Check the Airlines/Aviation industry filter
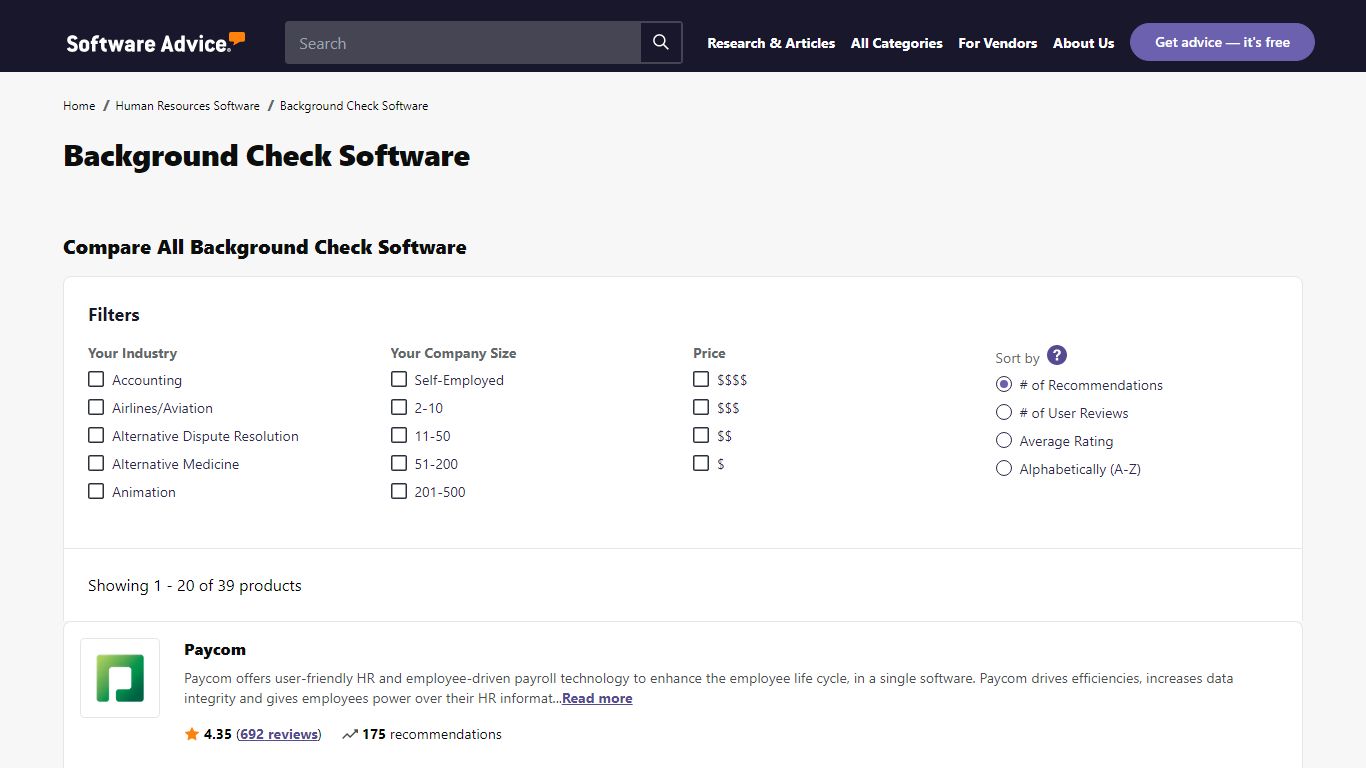The width and height of the screenshot is (1366, 768). coord(96,407)
